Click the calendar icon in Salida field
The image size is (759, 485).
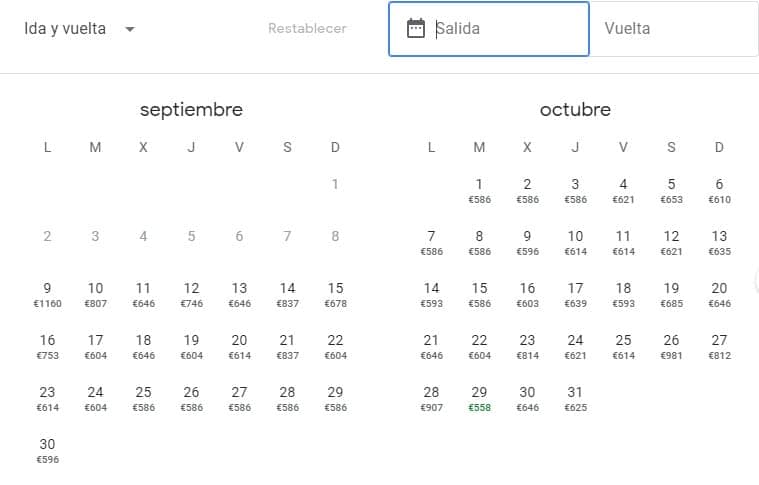[x=416, y=29]
